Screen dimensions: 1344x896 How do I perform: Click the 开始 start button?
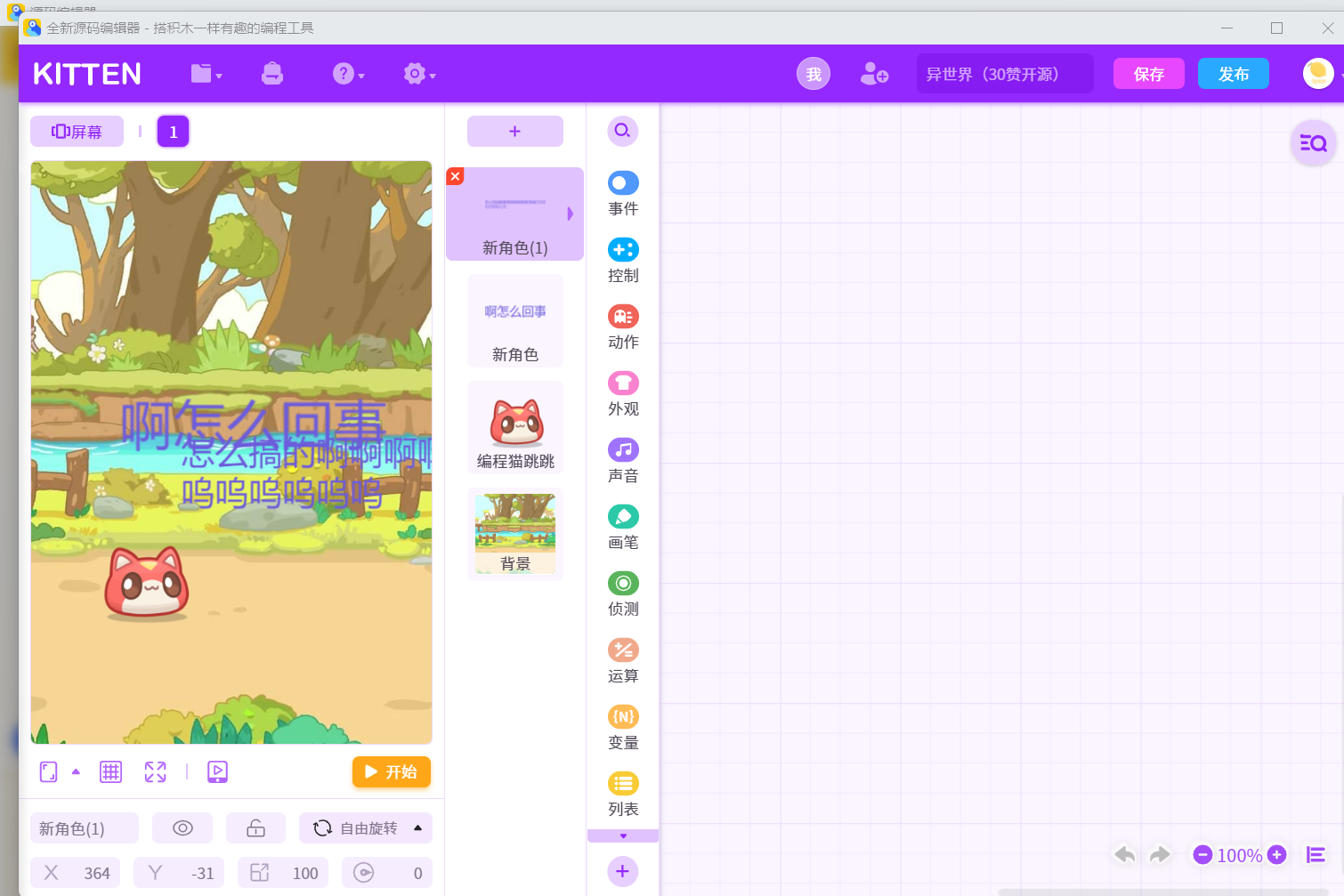[x=392, y=771]
